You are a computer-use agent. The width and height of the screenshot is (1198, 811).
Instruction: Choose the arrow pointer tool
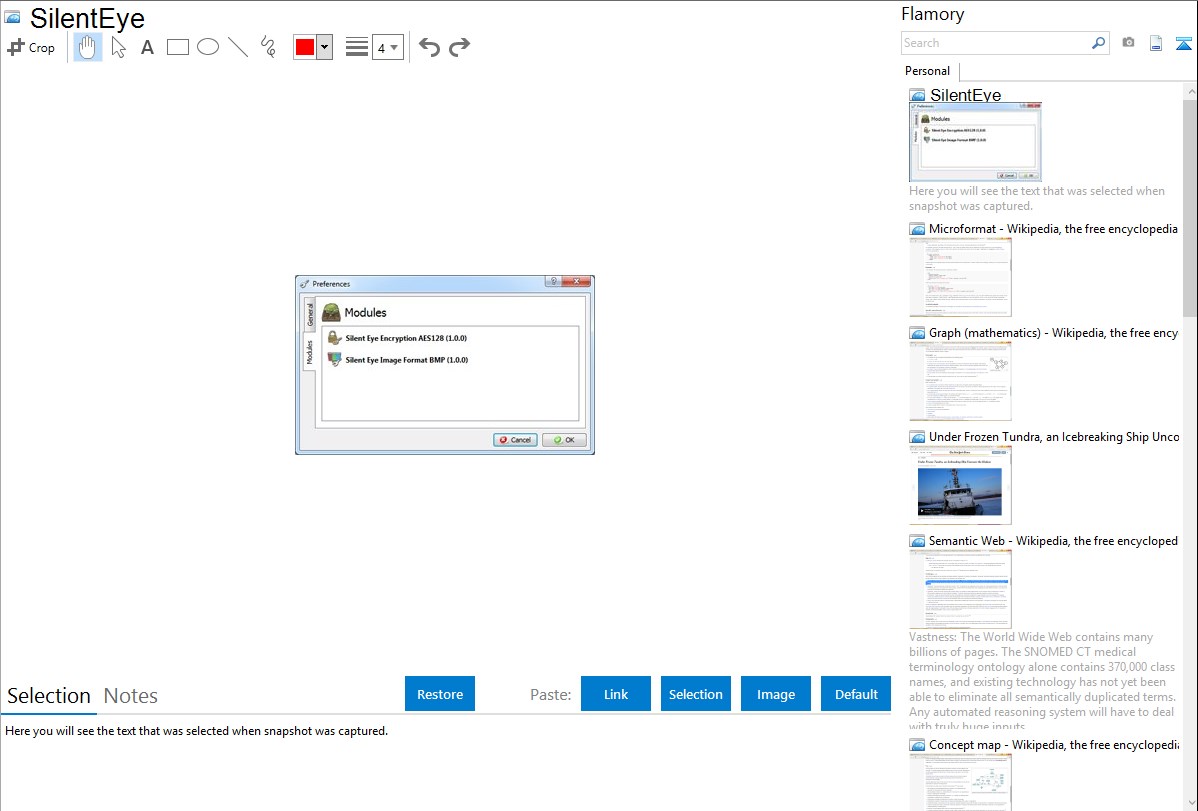click(118, 47)
